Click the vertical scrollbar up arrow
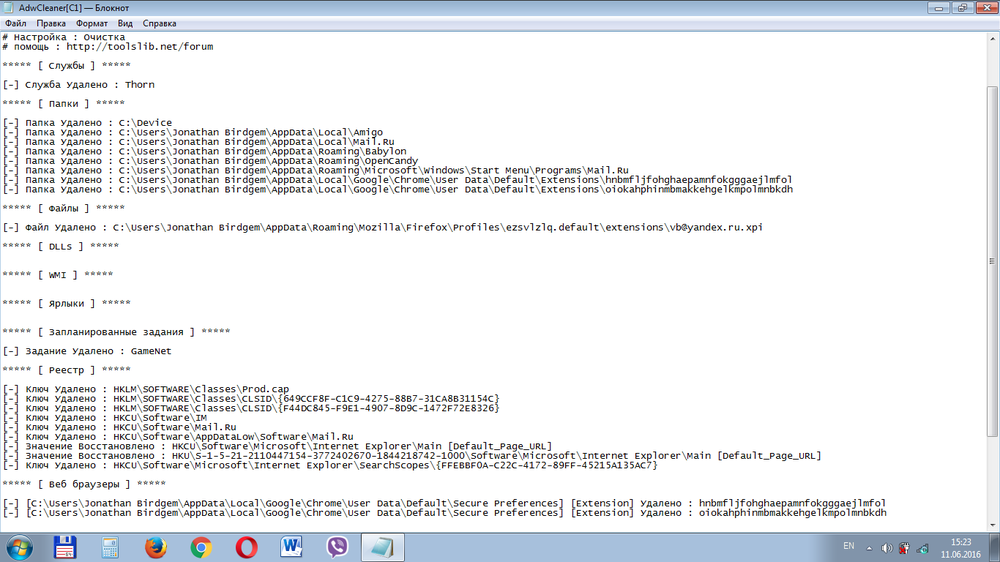 tap(993, 39)
